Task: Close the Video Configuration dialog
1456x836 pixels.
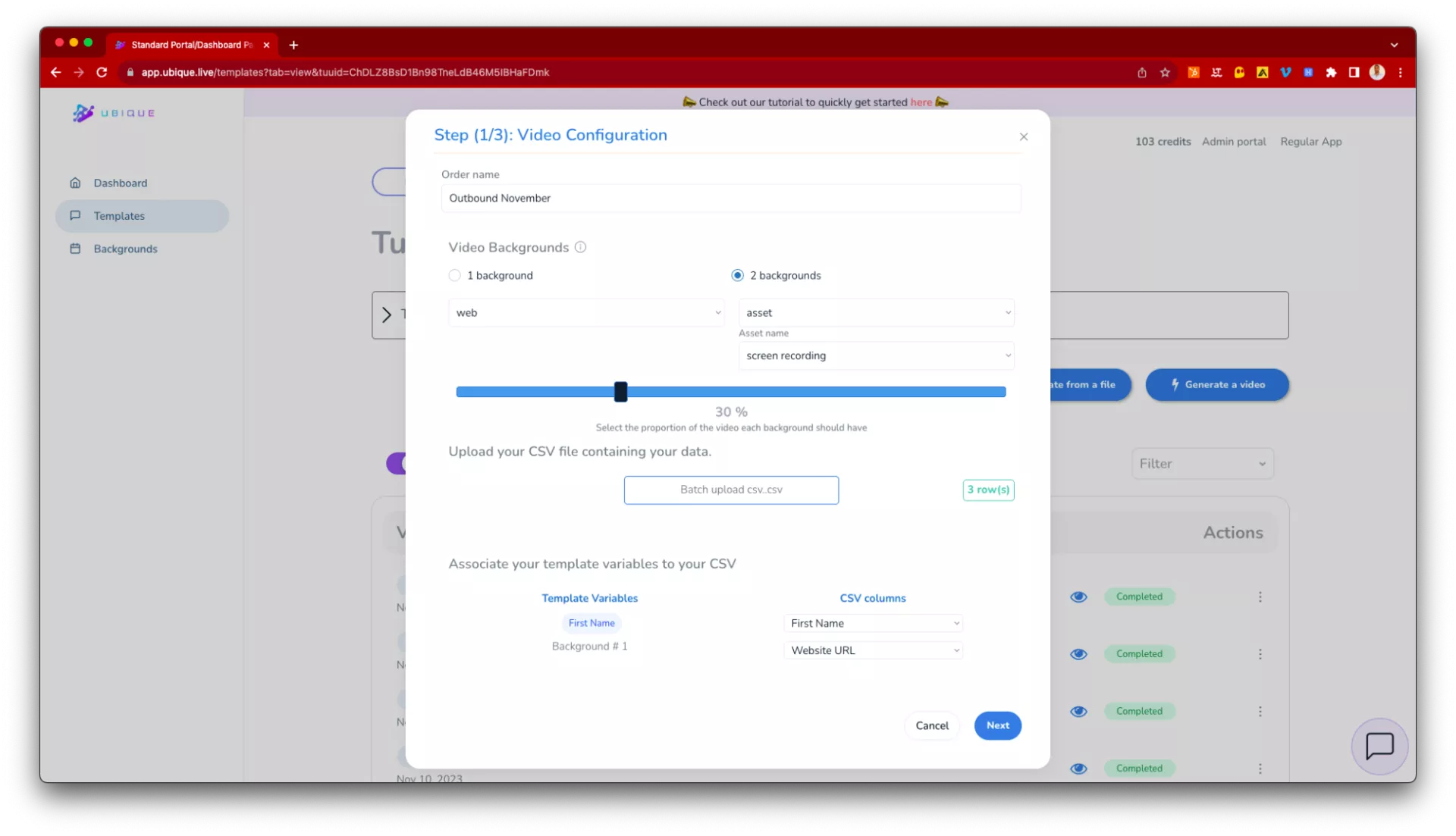Action: coord(1023,137)
